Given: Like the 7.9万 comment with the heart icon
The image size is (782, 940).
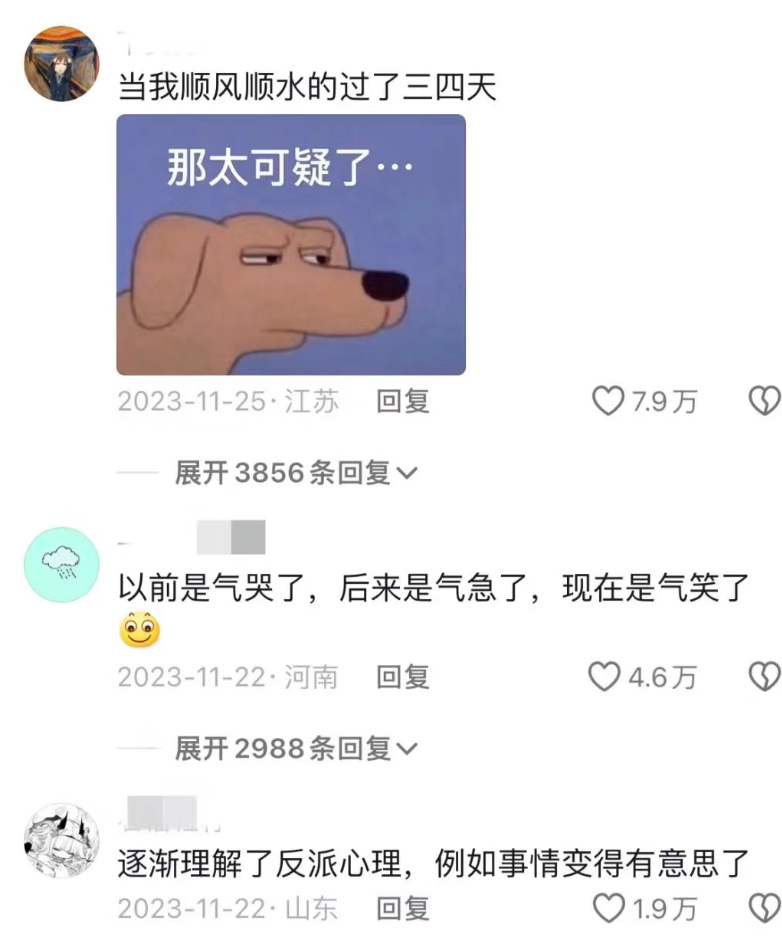Looking at the screenshot, I should pos(608,401).
